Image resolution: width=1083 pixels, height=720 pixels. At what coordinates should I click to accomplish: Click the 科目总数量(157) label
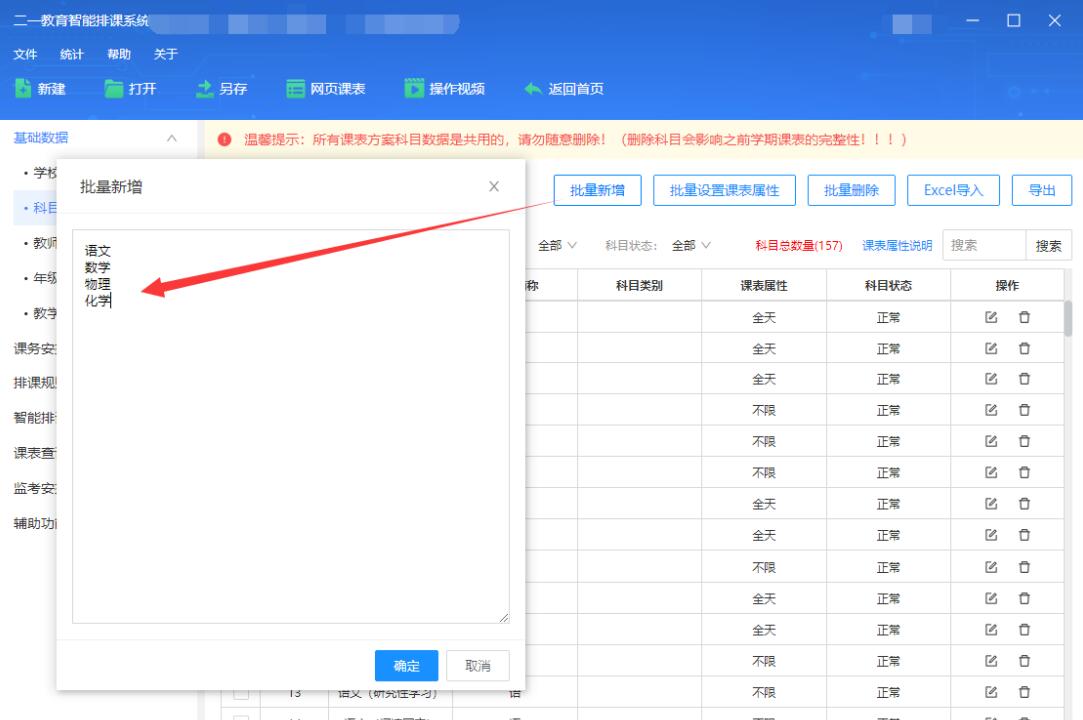[799, 245]
